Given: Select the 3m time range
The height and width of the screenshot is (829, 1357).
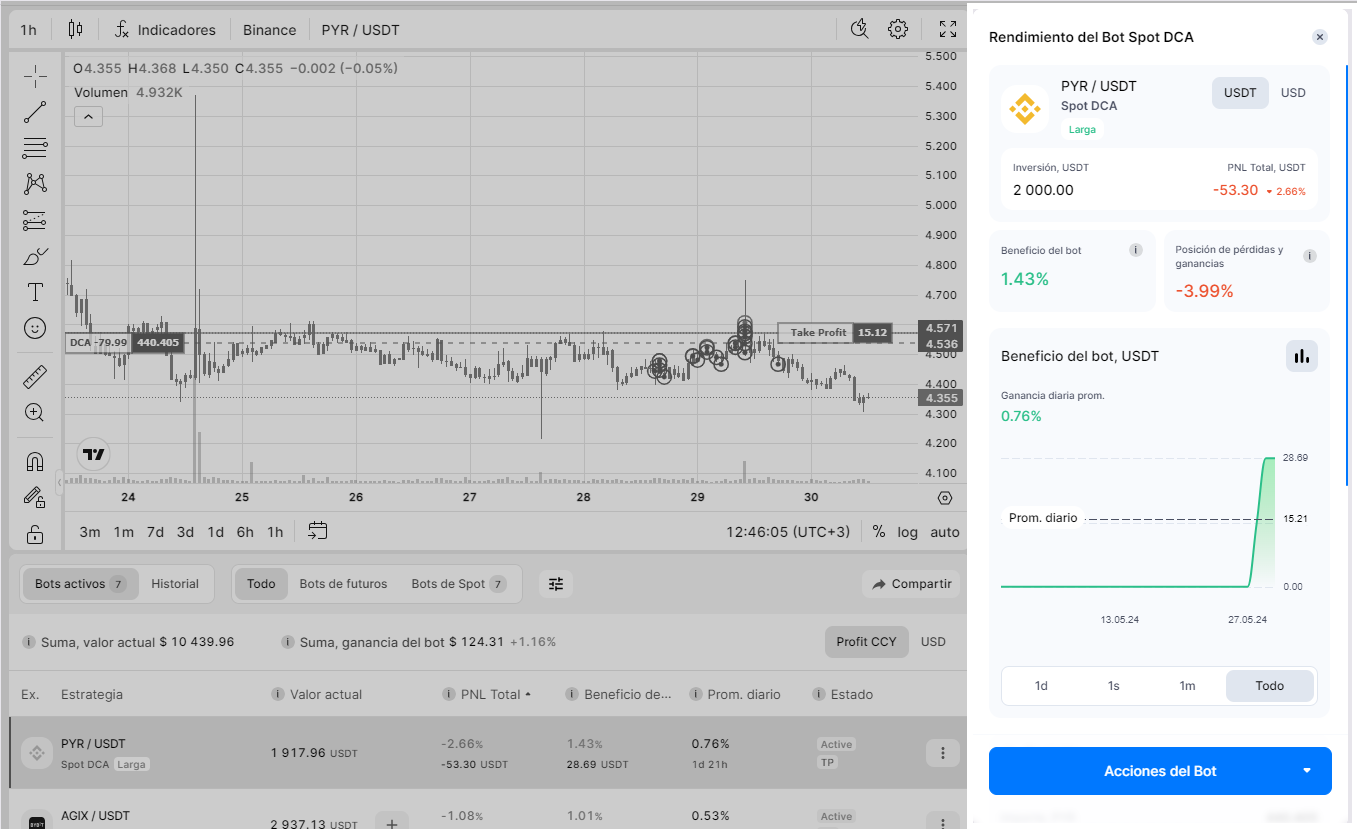Looking at the screenshot, I should (x=90, y=532).
